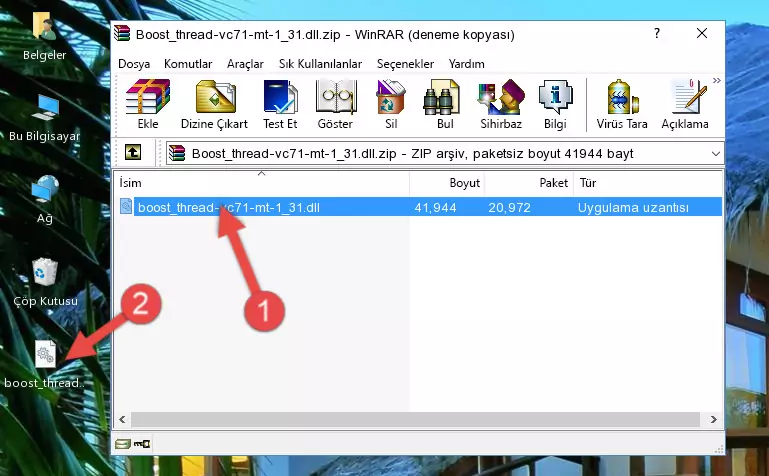Run Test Et on the archive
769x476 pixels.
click(x=280, y=104)
